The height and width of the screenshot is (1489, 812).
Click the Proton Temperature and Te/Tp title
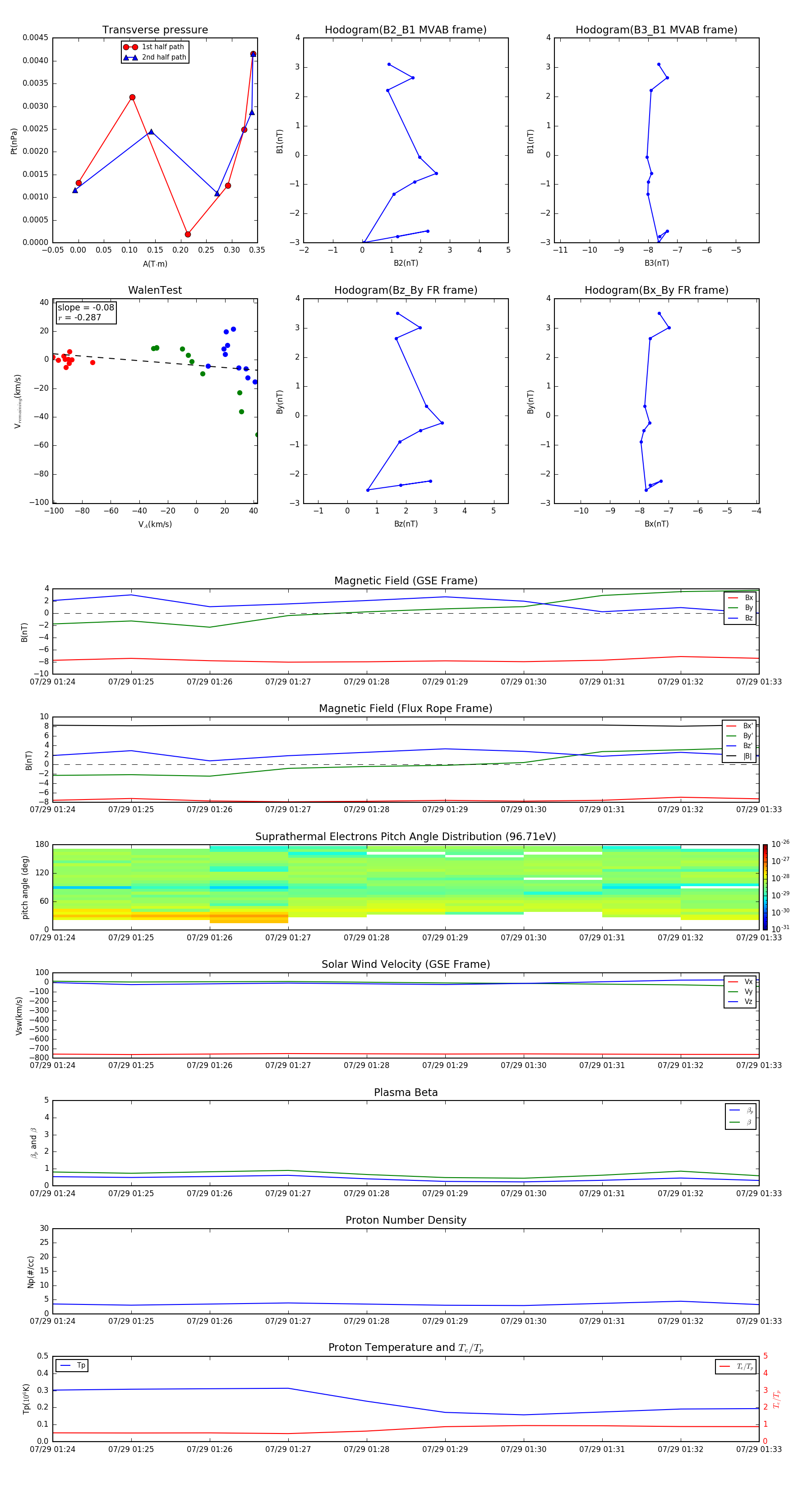(406, 1349)
